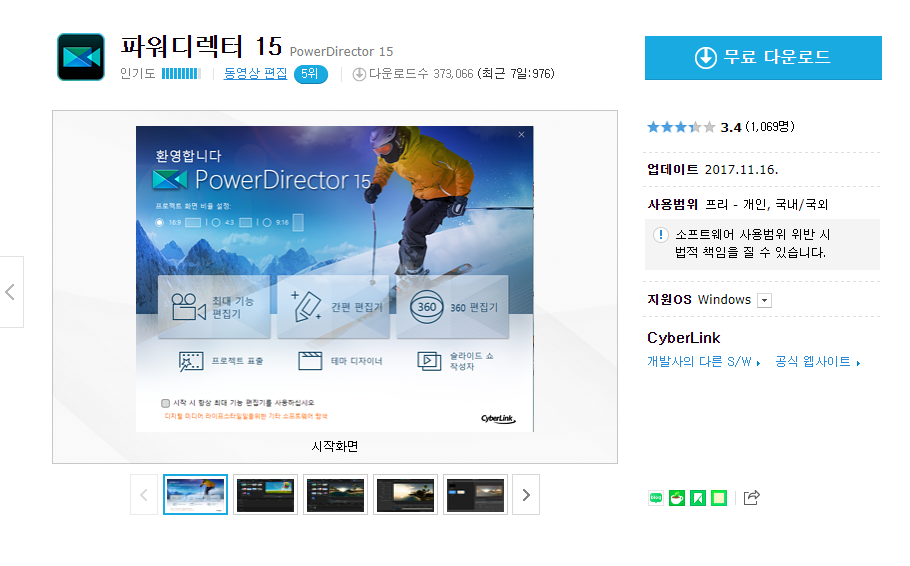This screenshot has height=566, width=910.
Task: Click the download count arrow icon
Action: click(359, 74)
